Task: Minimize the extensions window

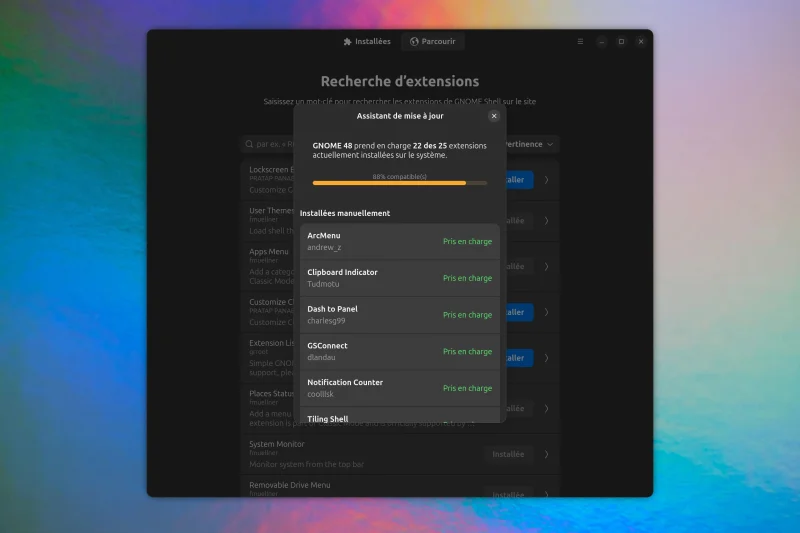Action: coord(602,41)
